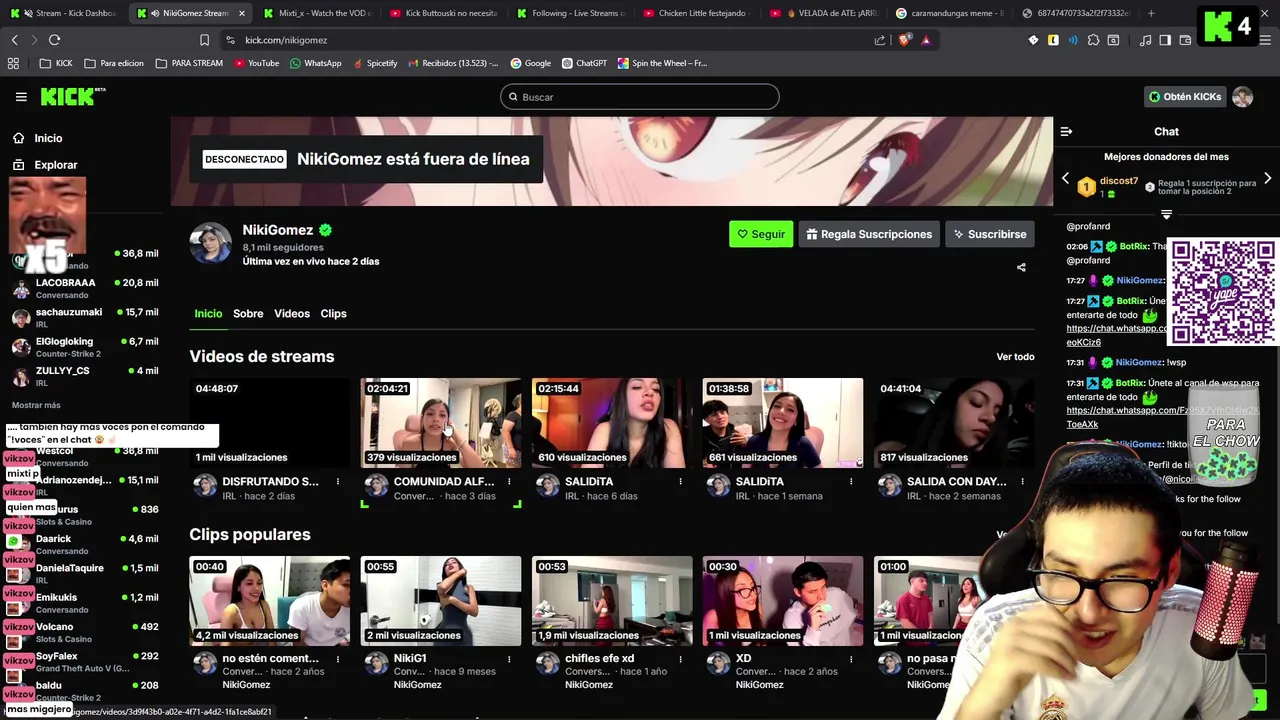
Task: Open browser apps grid icon
Action: [13, 63]
